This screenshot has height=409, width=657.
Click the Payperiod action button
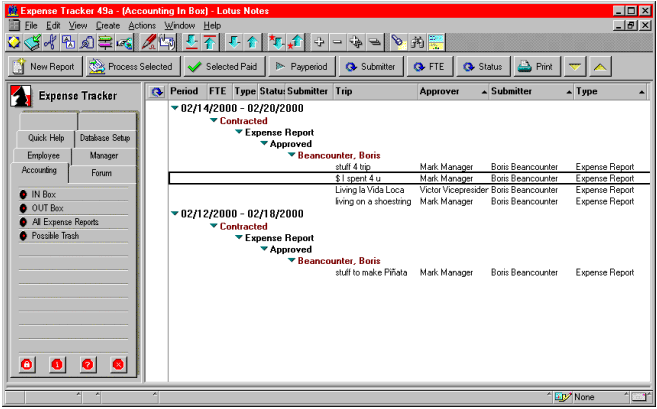[302, 67]
